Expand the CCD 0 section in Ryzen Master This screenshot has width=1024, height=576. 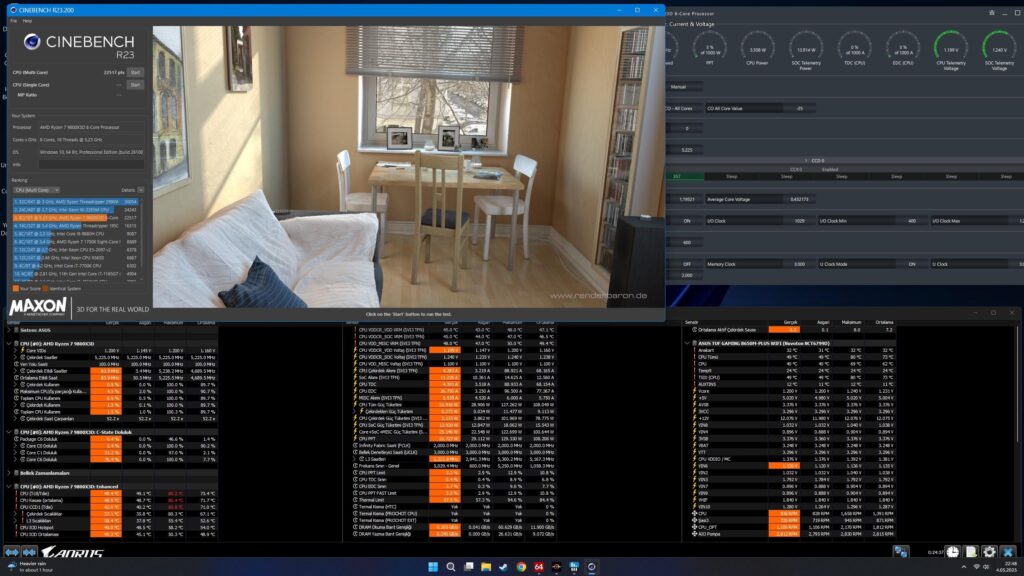806,160
